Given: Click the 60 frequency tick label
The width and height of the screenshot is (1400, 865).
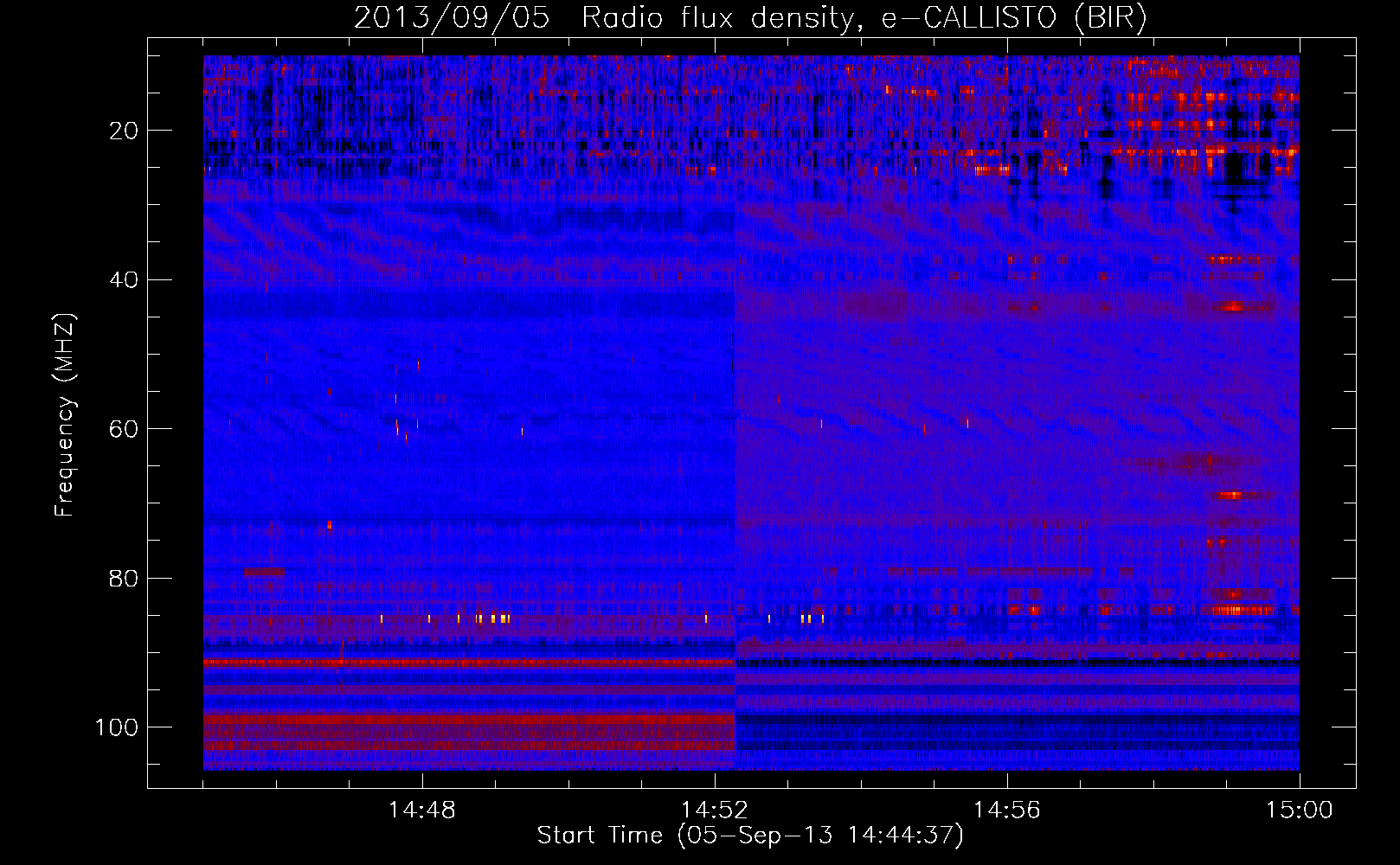Looking at the screenshot, I should pos(124,429).
